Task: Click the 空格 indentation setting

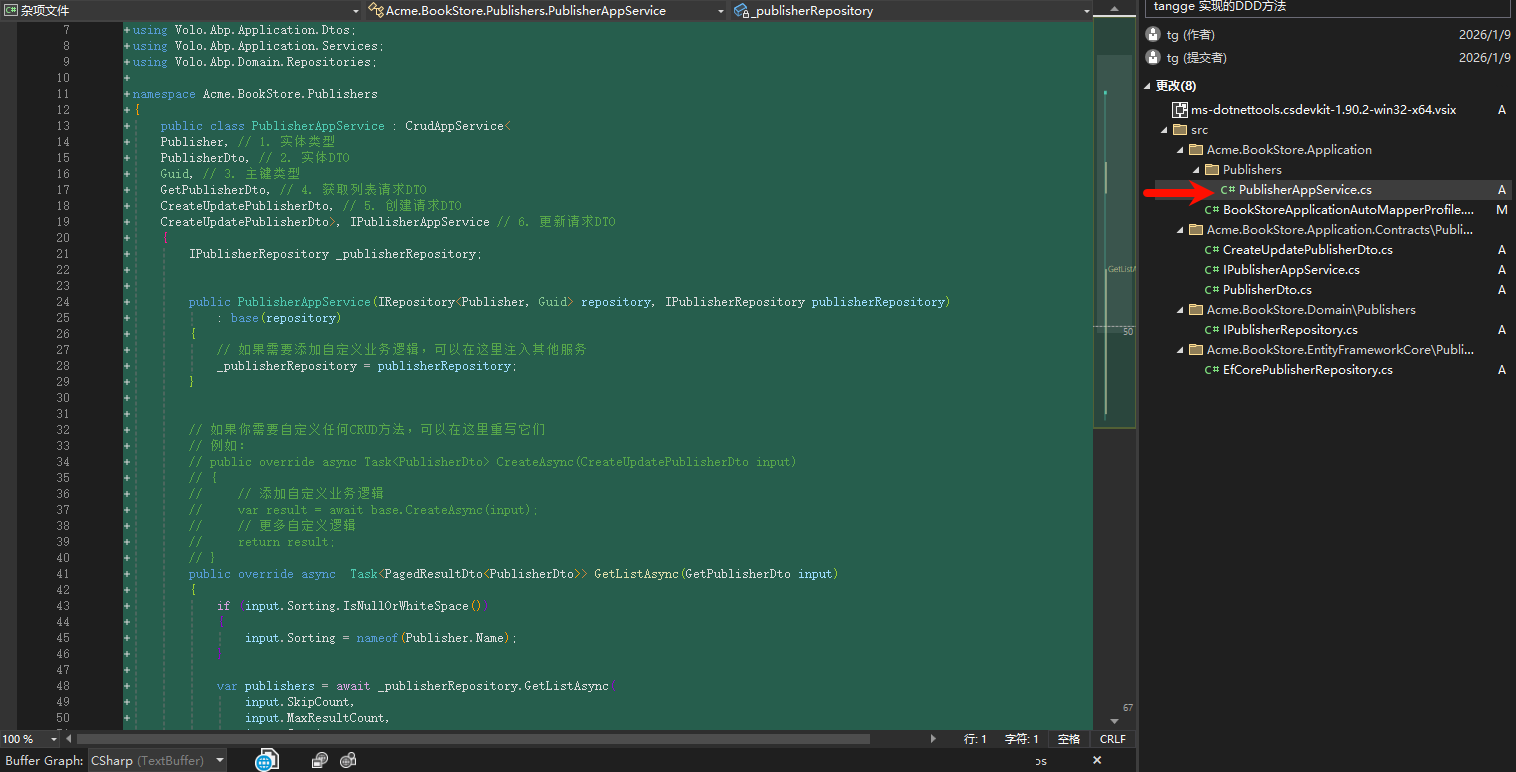Action: pyautogui.click(x=1069, y=739)
